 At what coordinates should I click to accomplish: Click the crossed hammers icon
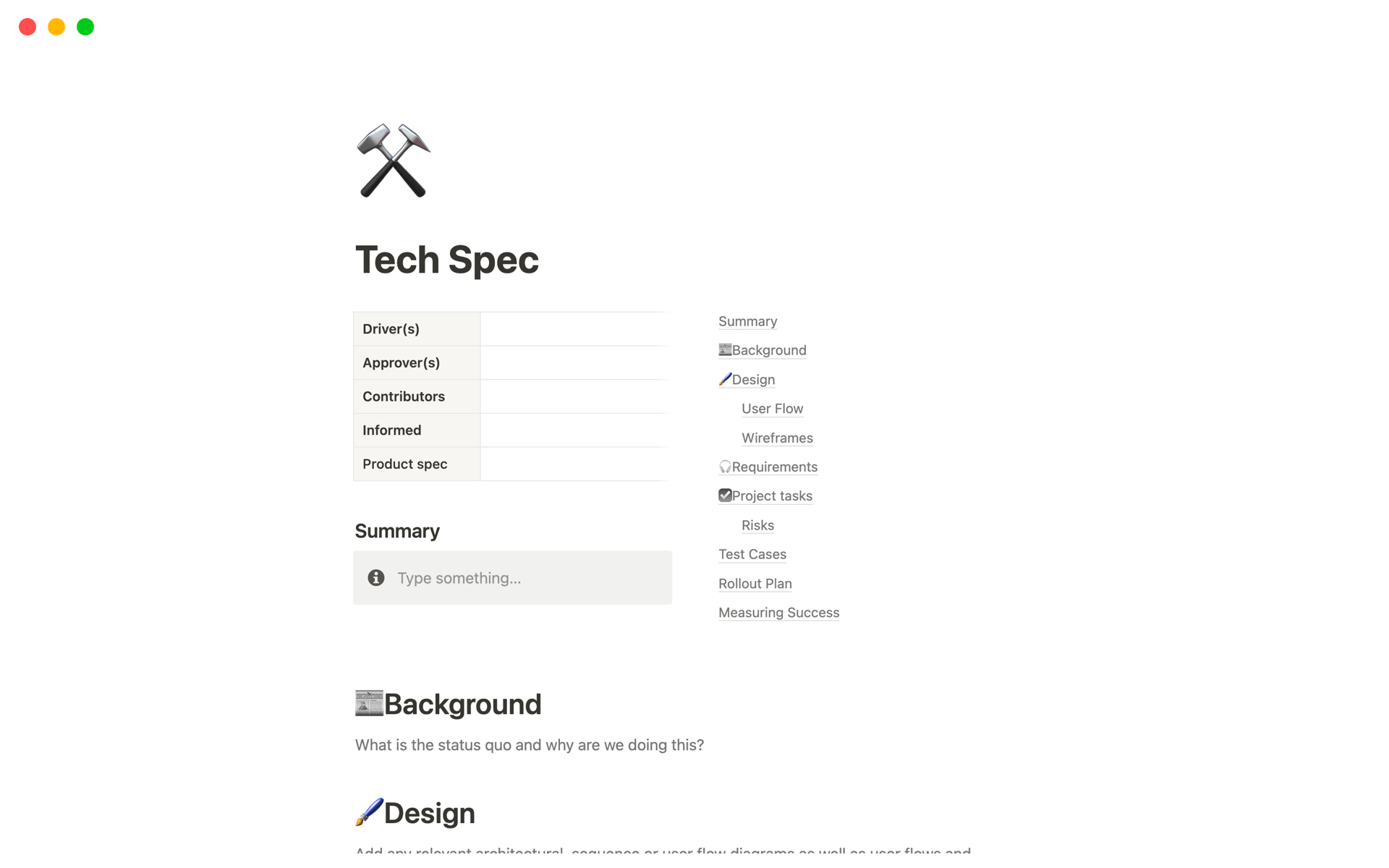tap(393, 161)
